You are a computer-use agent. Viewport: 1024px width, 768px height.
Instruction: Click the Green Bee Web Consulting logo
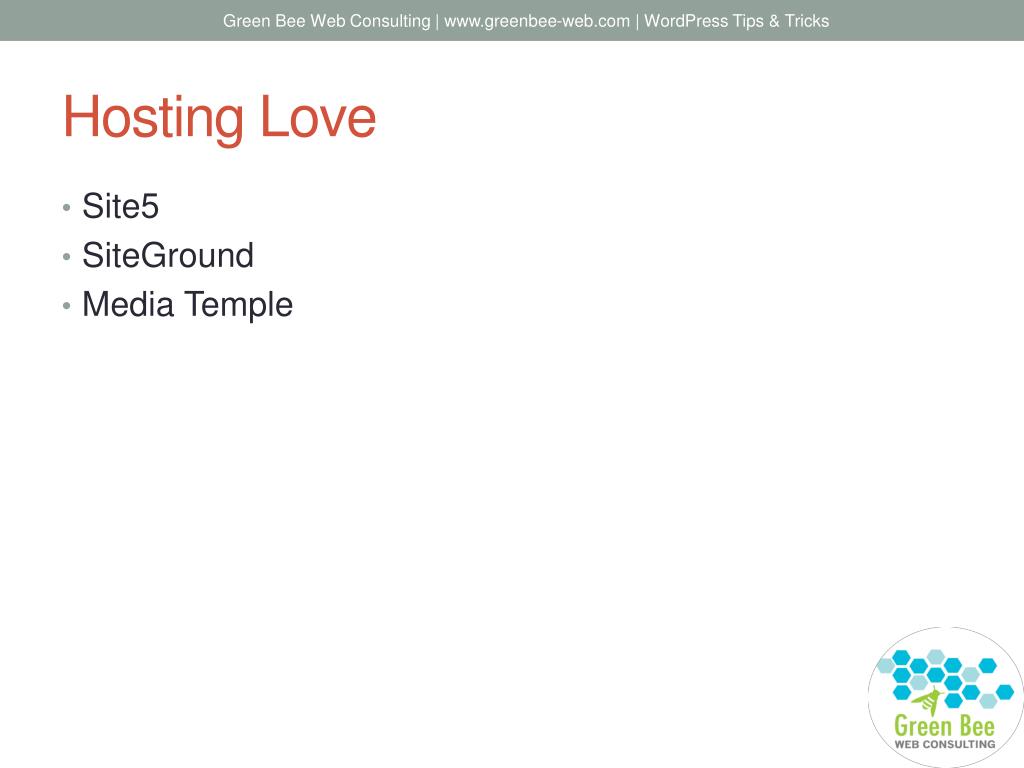click(x=945, y=697)
